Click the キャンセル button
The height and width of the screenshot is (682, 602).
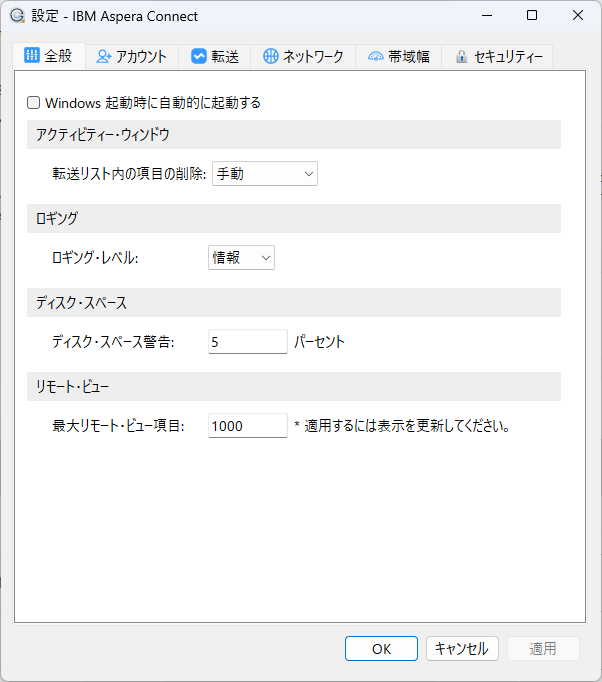462,649
